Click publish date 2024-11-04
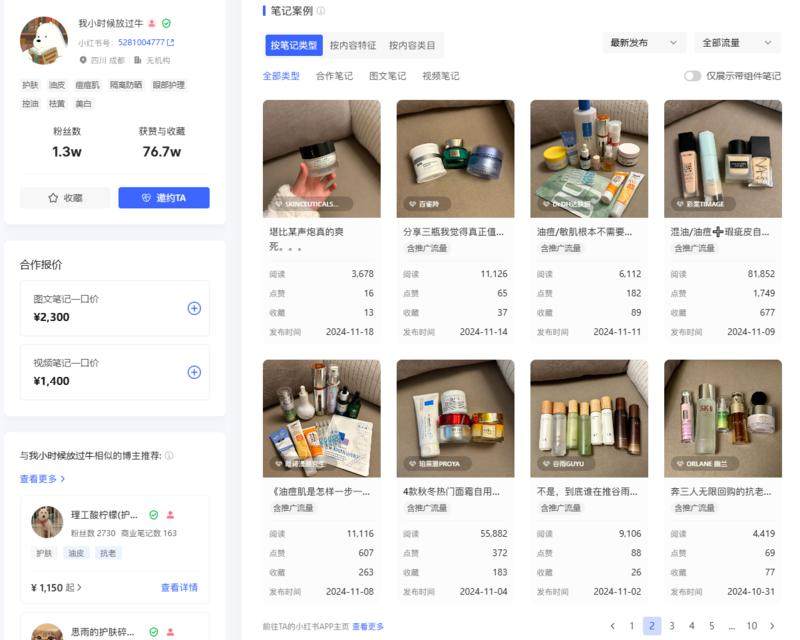Image resolution: width=800 pixels, height=640 pixels. click(x=483, y=592)
